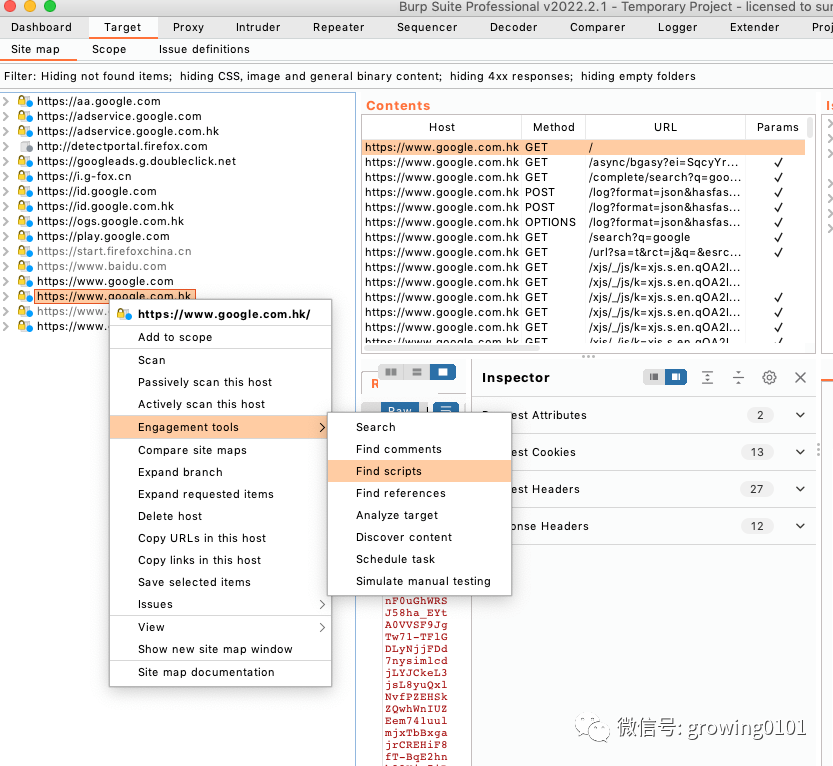The width and height of the screenshot is (833, 766).
Task: Select the /search?q=google request row
Action: click(583, 237)
